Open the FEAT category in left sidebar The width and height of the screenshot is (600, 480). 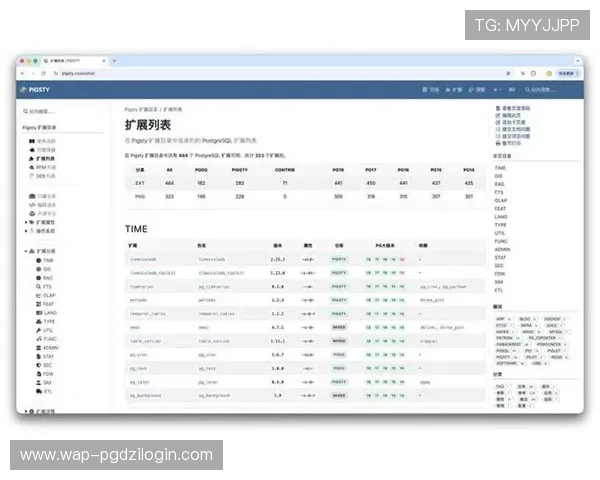click(48, 304)
